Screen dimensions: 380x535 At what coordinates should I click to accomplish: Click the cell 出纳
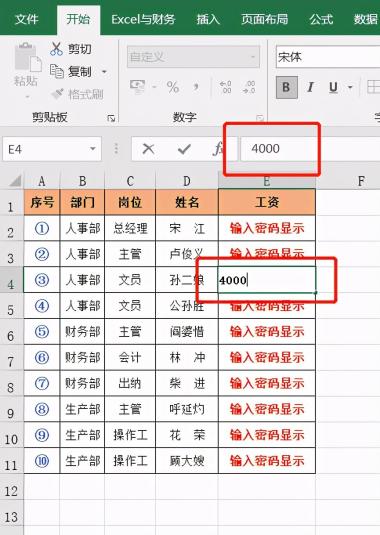(130, 384)
